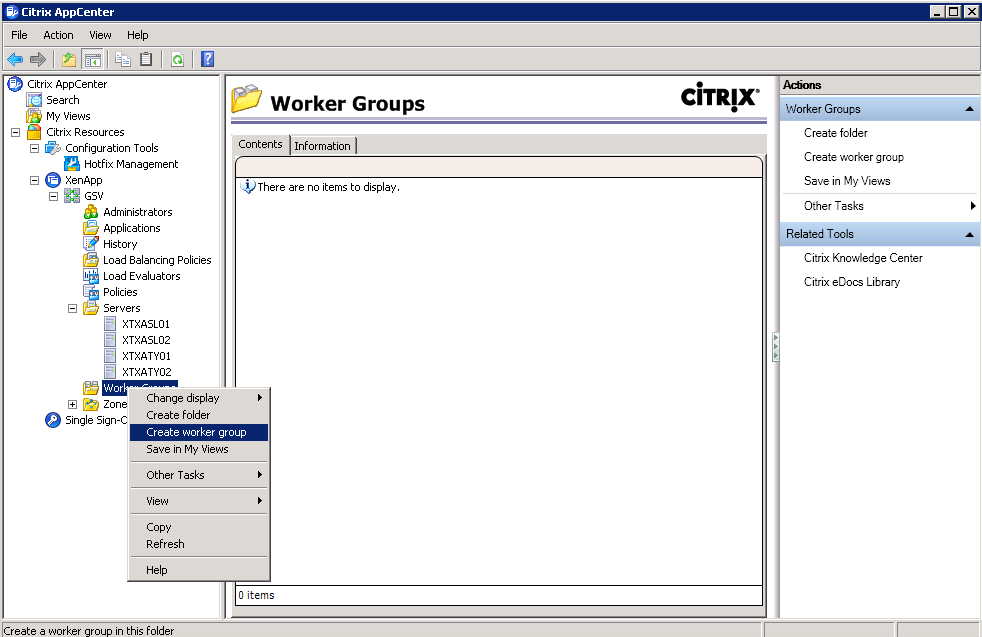Screen dimensions: 982x637
Task: Click the GSV farm icon
Action: pyautogui.click(x=72, y=196)
